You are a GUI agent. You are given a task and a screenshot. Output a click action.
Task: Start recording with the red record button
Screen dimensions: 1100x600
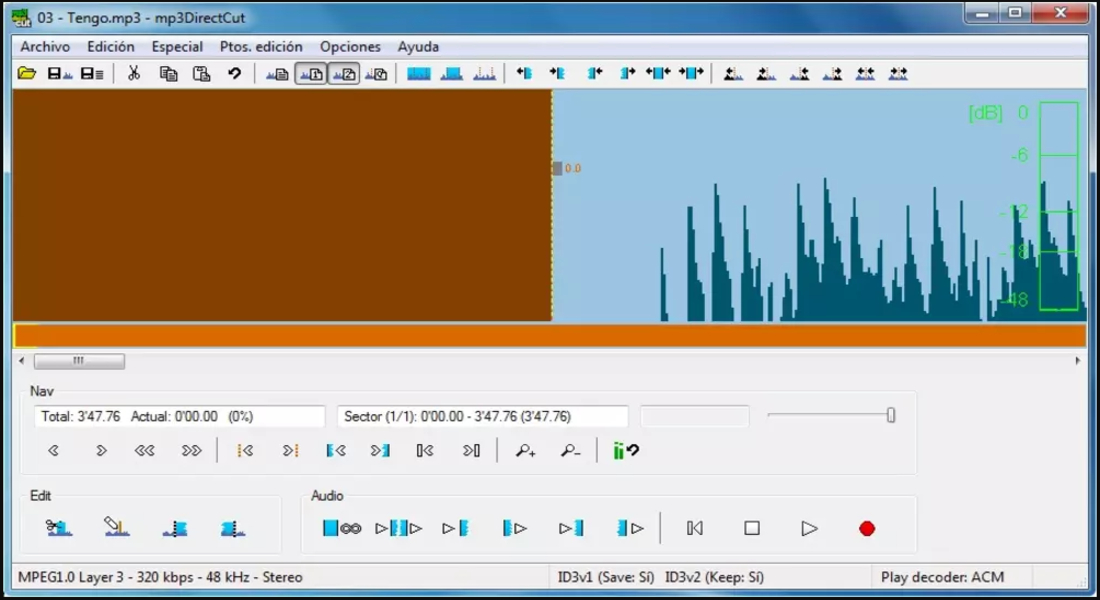(867, 528)
